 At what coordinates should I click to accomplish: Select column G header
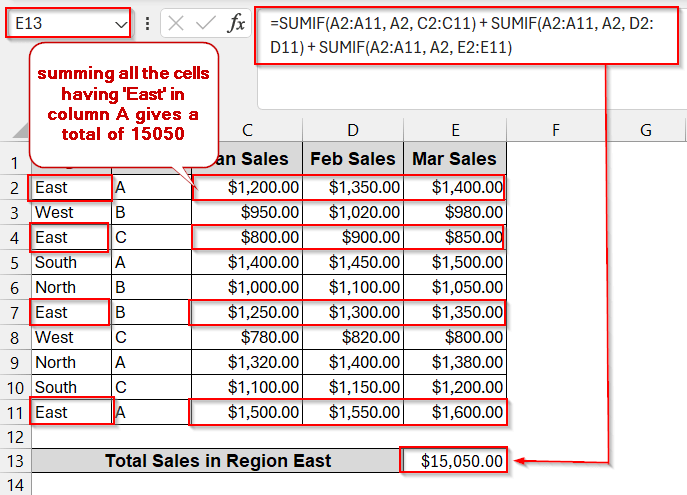[646, 130]
